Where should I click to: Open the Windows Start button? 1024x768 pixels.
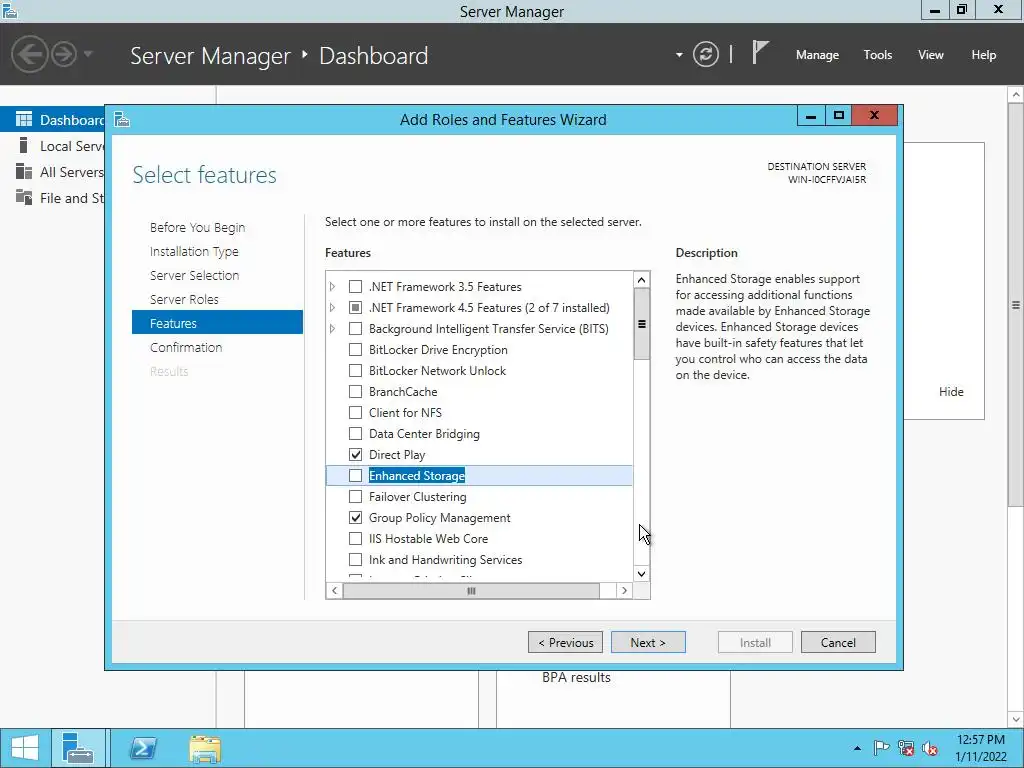point(24,748)
